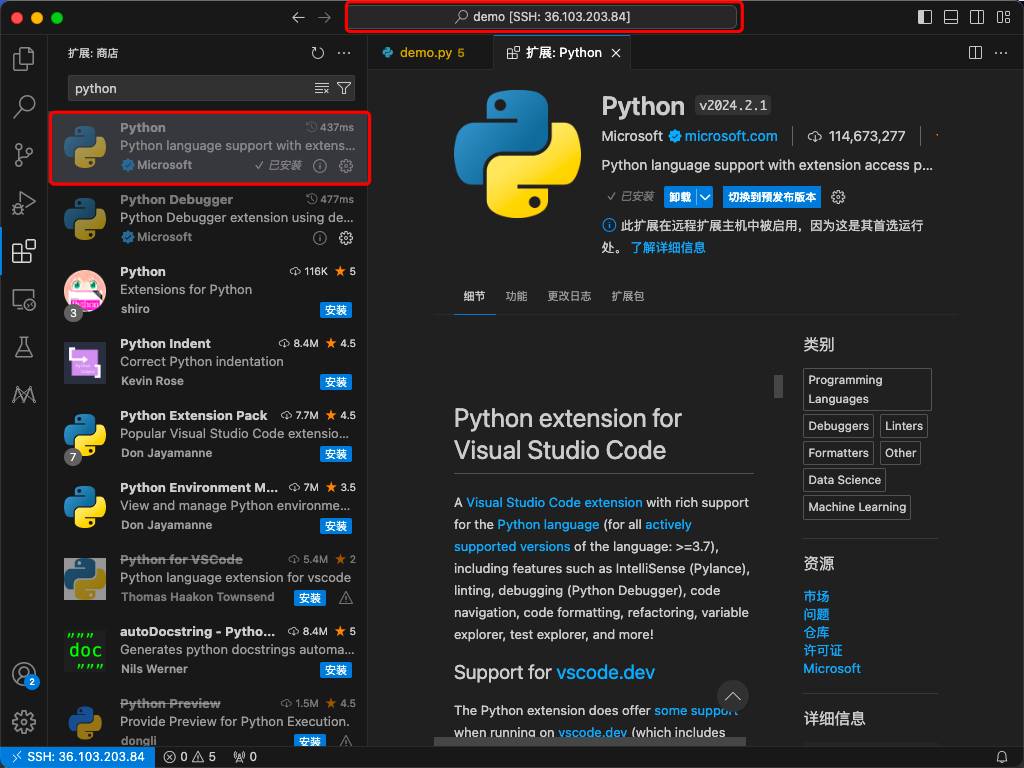Open the Search view in the activity bar
Screen dimensions: 1024x768
pyautogui.click(x=24, y=106)
